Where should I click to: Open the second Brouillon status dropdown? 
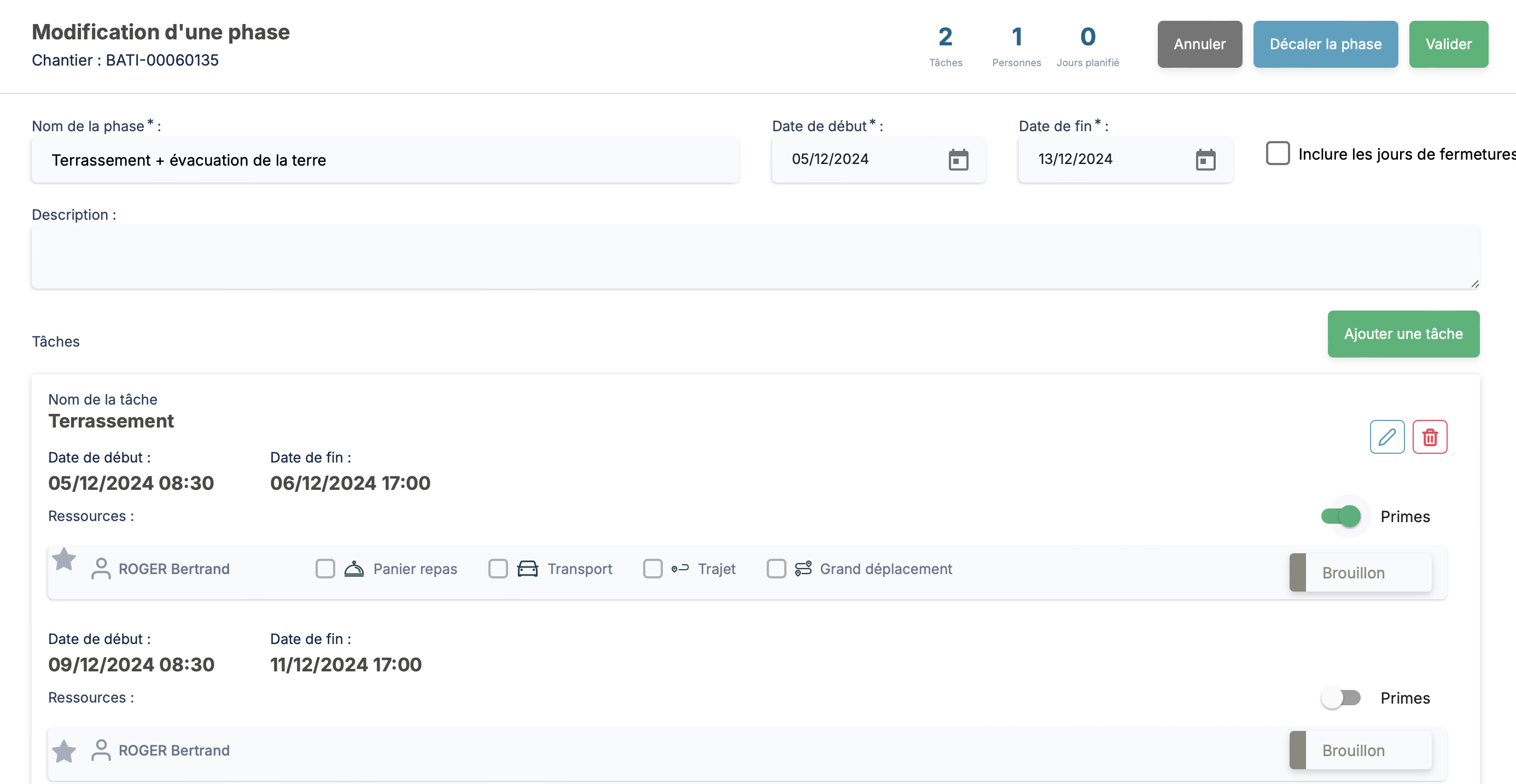tap(1360, 751)
